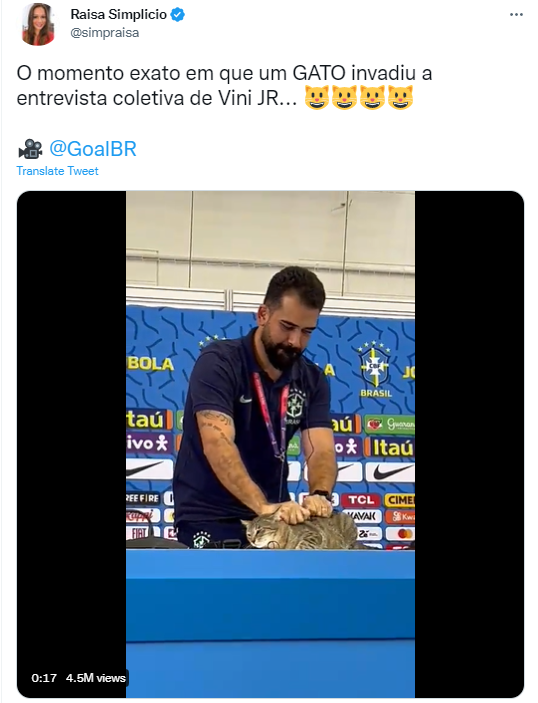Viewport: 538px width, 703px height.
Task: Click the 4.5M views counter
Action: 96,678
